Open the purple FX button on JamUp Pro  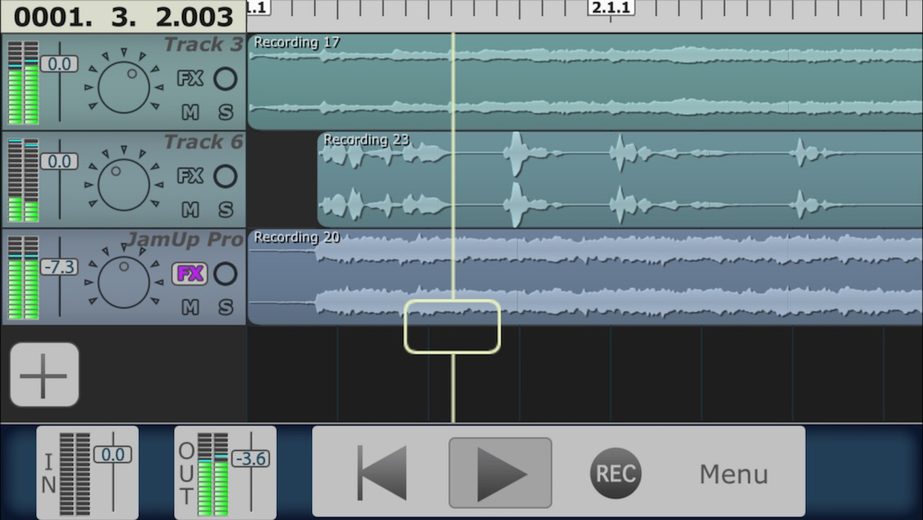coord(190,273)
